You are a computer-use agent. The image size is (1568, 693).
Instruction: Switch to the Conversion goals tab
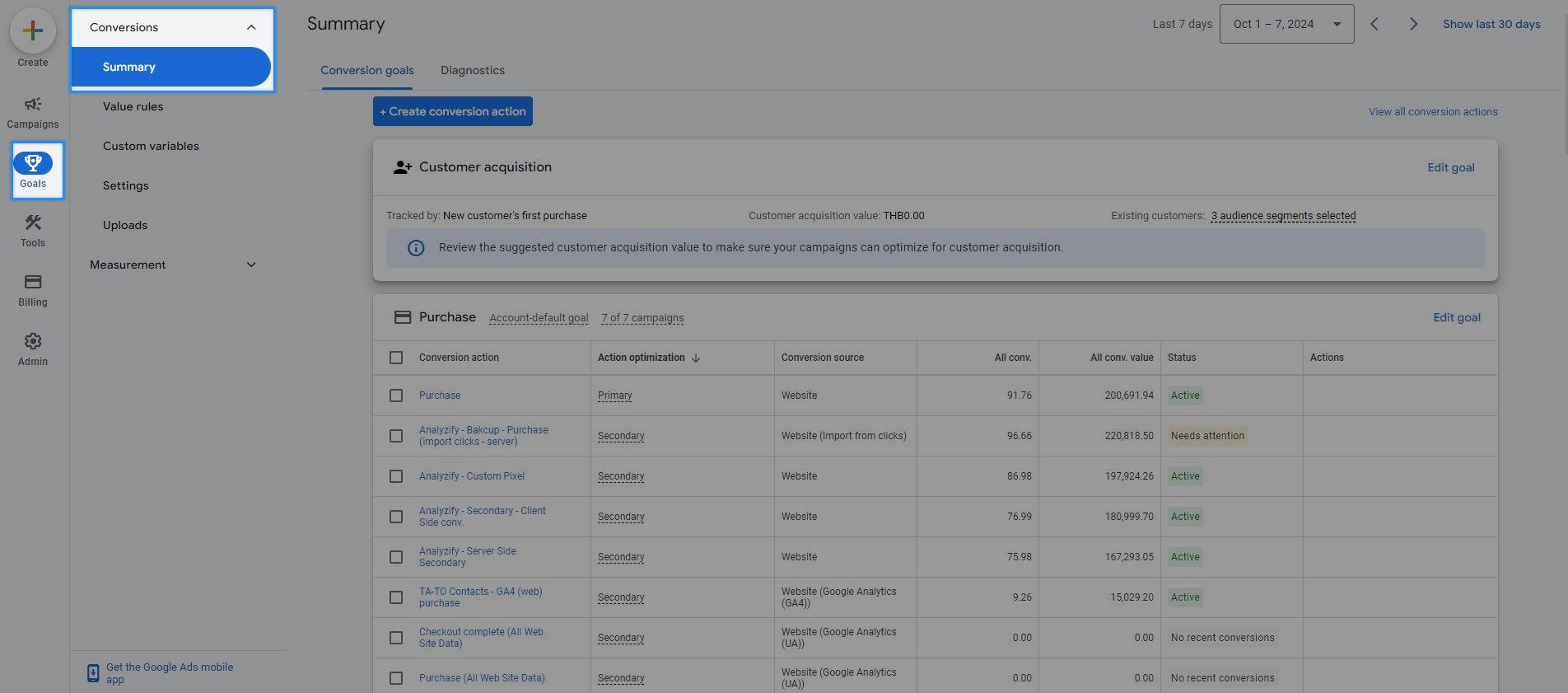[x=367, y=70]
